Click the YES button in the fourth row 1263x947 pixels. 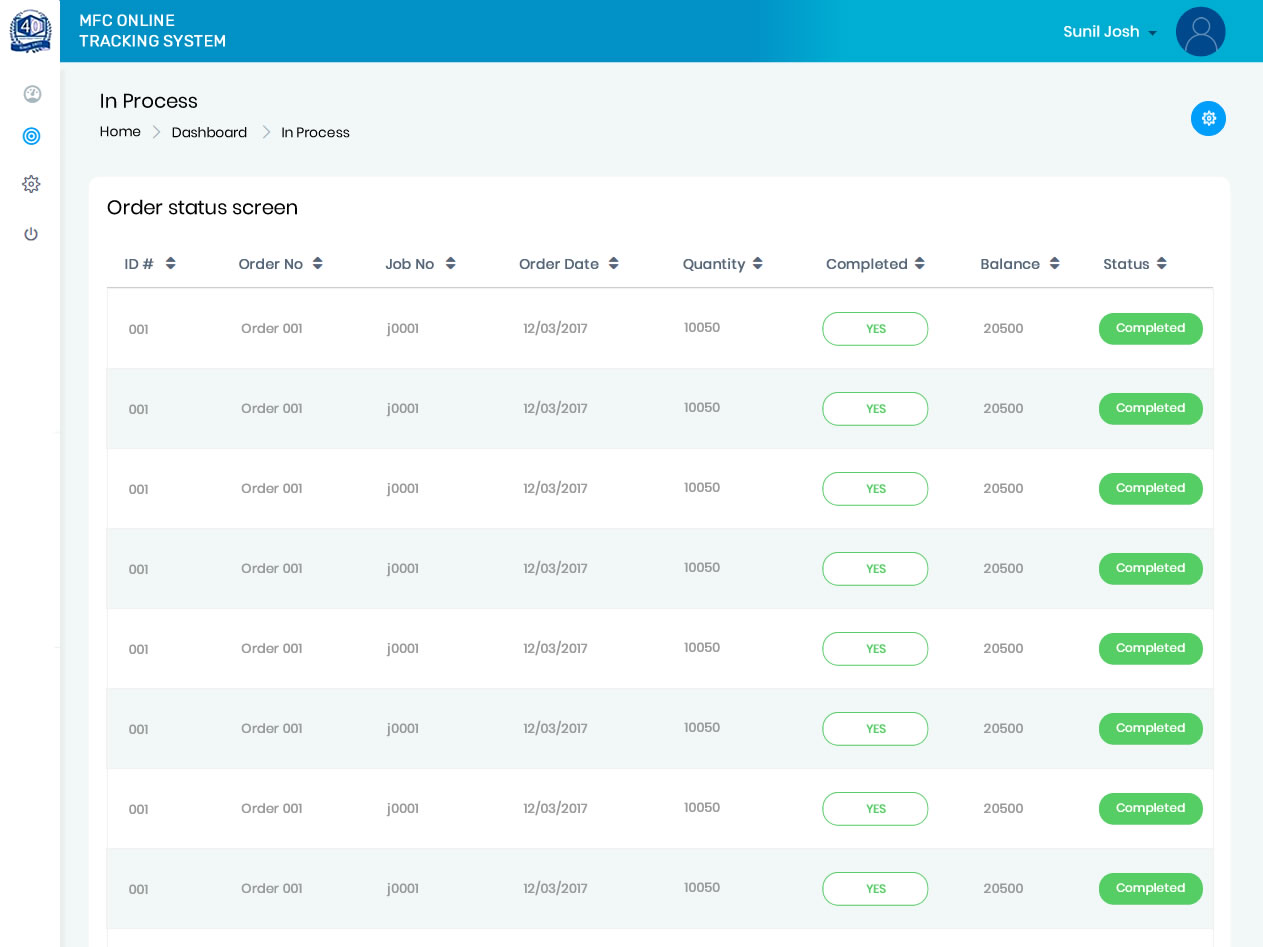click(875, 569)
